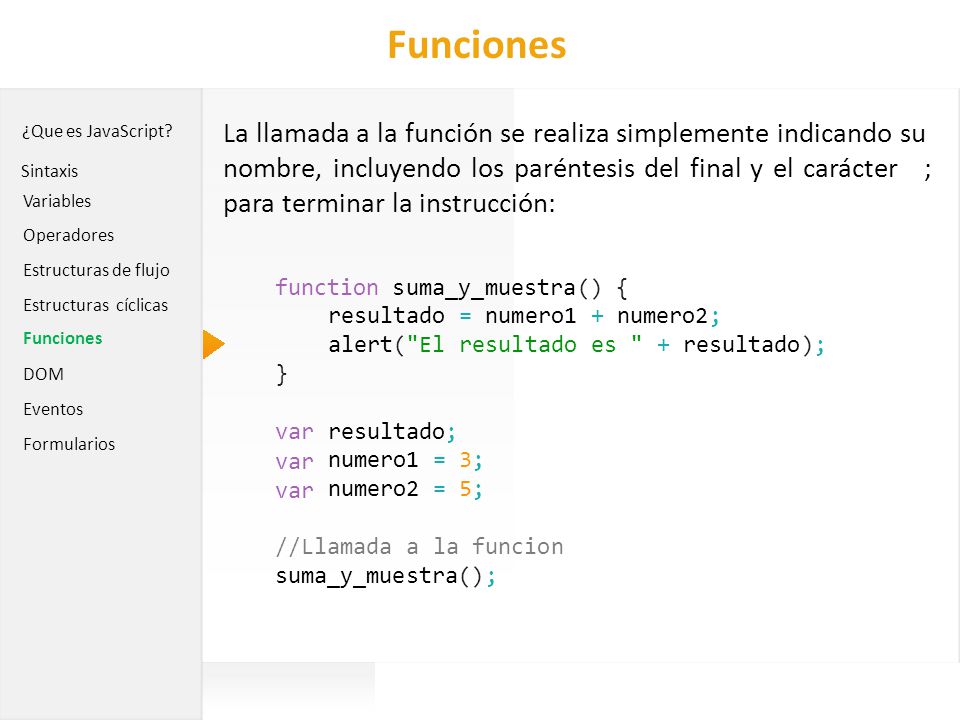Click the alert("El resultado es ") line
Image resolution: width=960 pixels, height=720 pixels.
[577, 345]
